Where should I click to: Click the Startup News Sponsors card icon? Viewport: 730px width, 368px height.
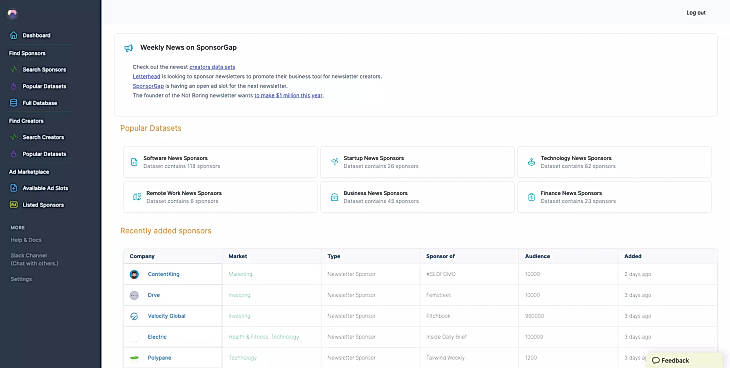[x=334, y=162]
